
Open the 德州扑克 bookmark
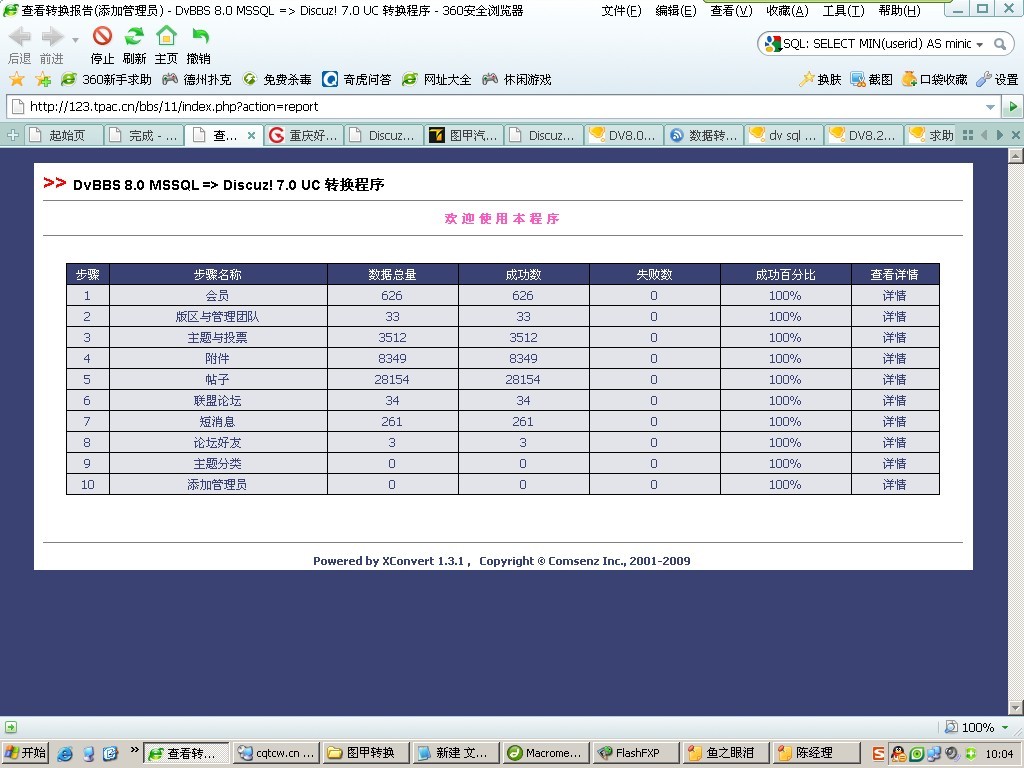tap(197, 80)
